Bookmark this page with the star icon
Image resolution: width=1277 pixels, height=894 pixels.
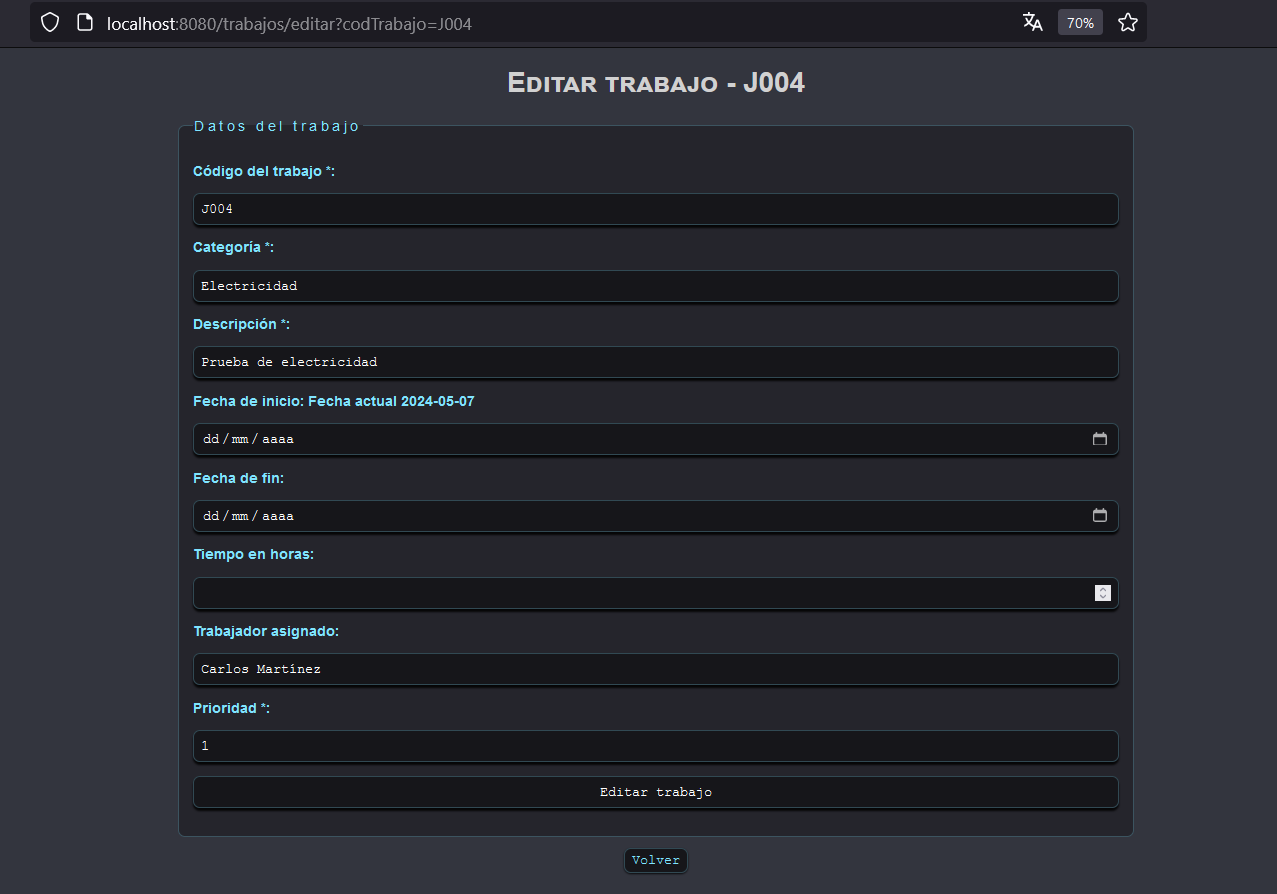coord(1127,22)
